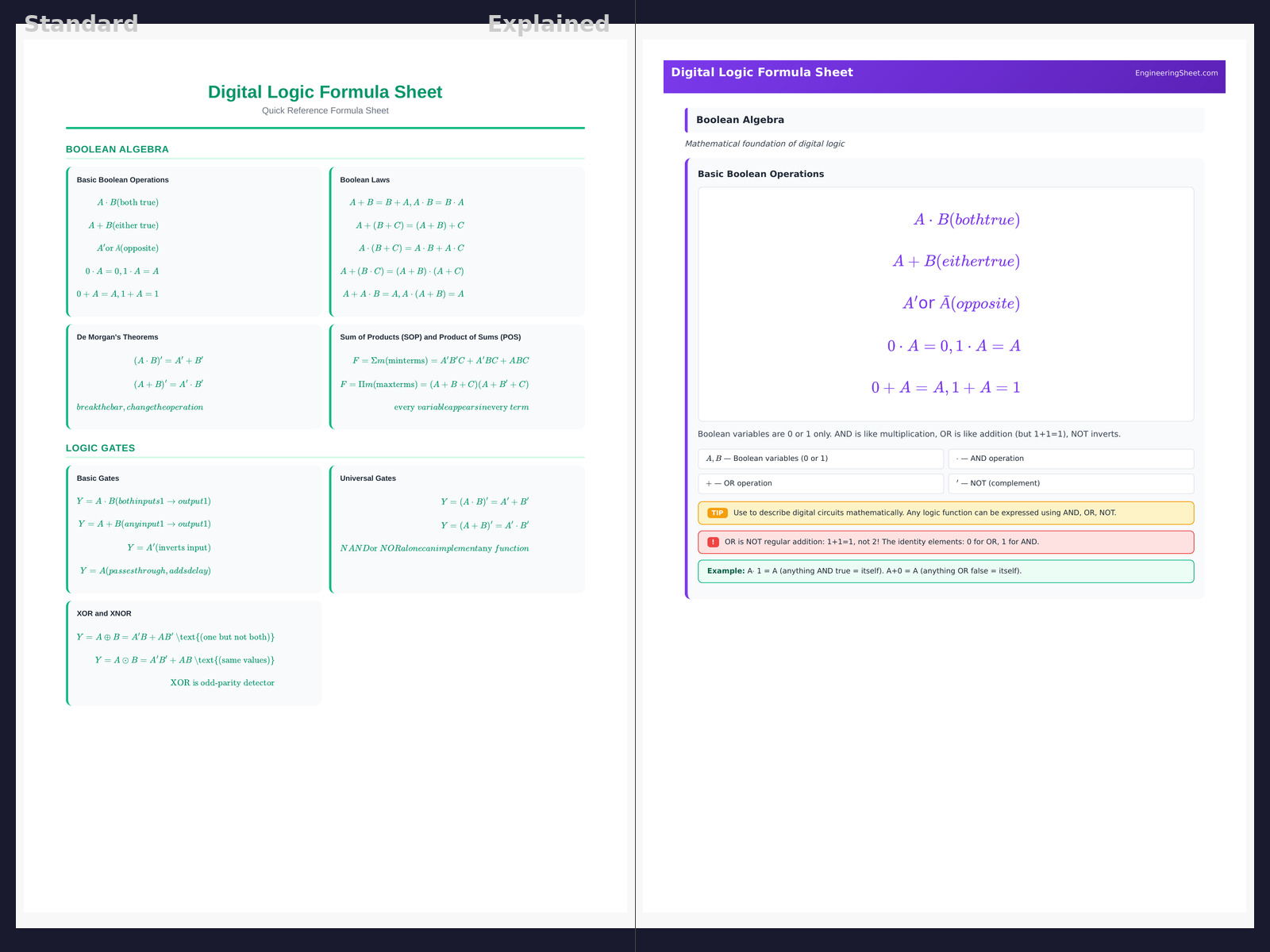Viewport: 1270px width, 952px height.
Task: Click the Basic Gates card title
Action: click(98, 478)
